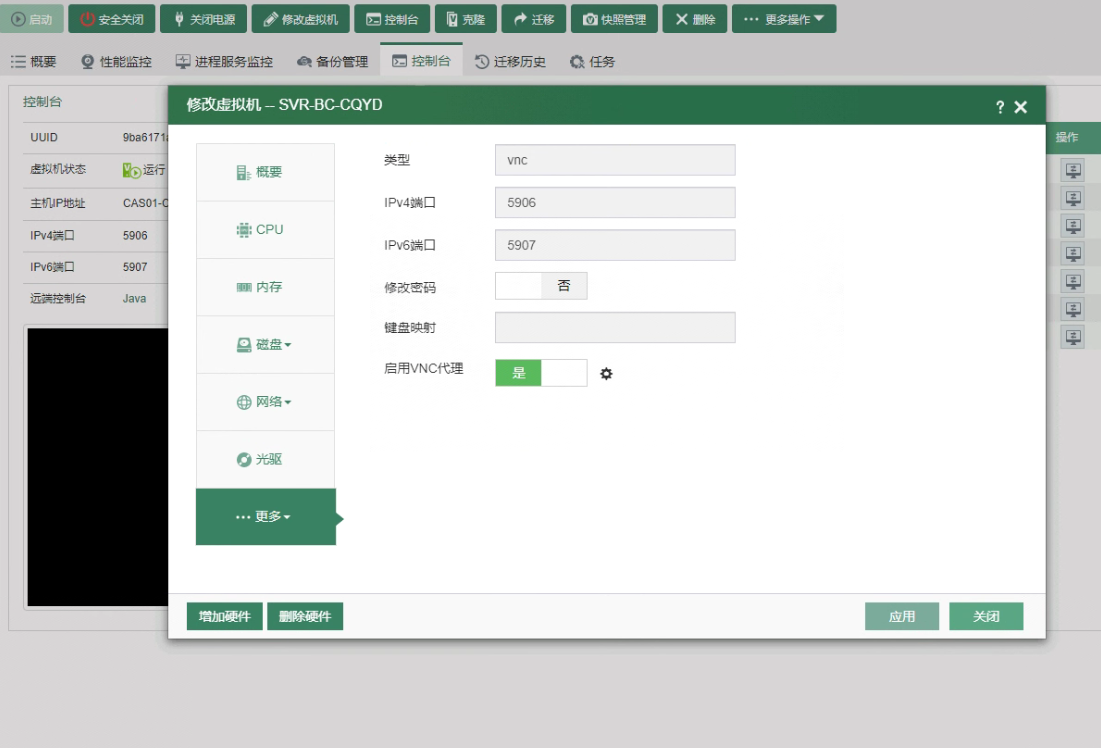Open the 内存 memory section
Screen dimensions: 1101x748
click(265, 287)
